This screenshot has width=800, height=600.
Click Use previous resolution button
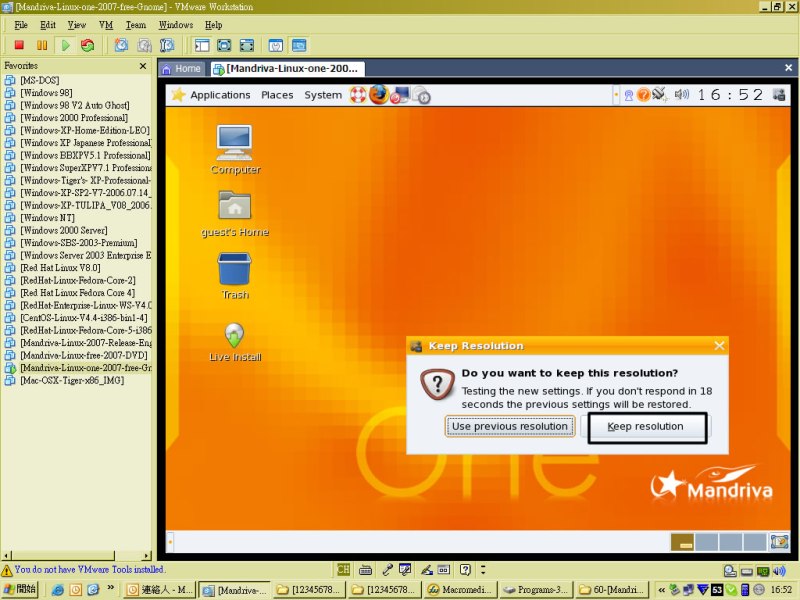coord(510,427)
